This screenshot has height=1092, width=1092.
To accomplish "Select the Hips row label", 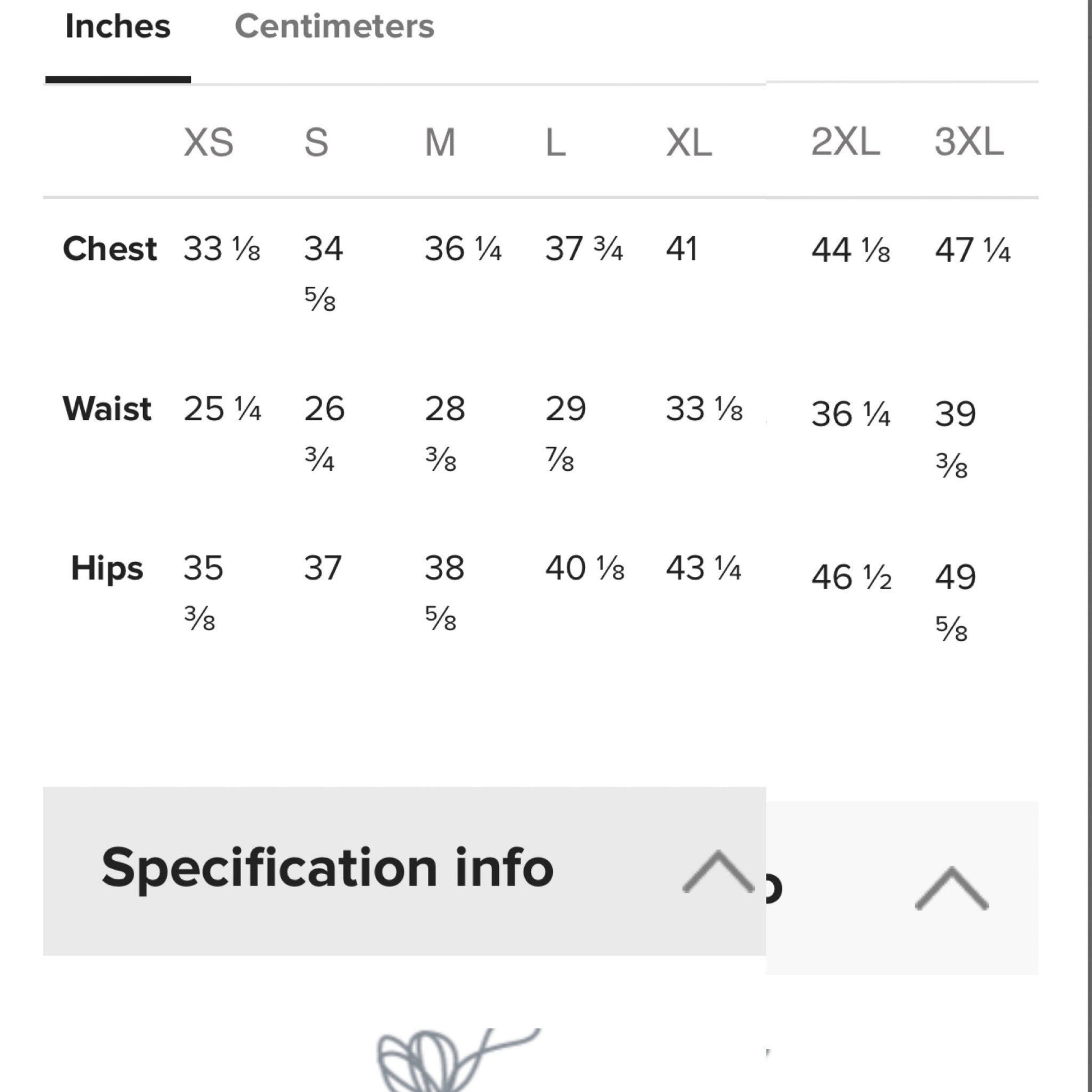I will tap(107, 568).
